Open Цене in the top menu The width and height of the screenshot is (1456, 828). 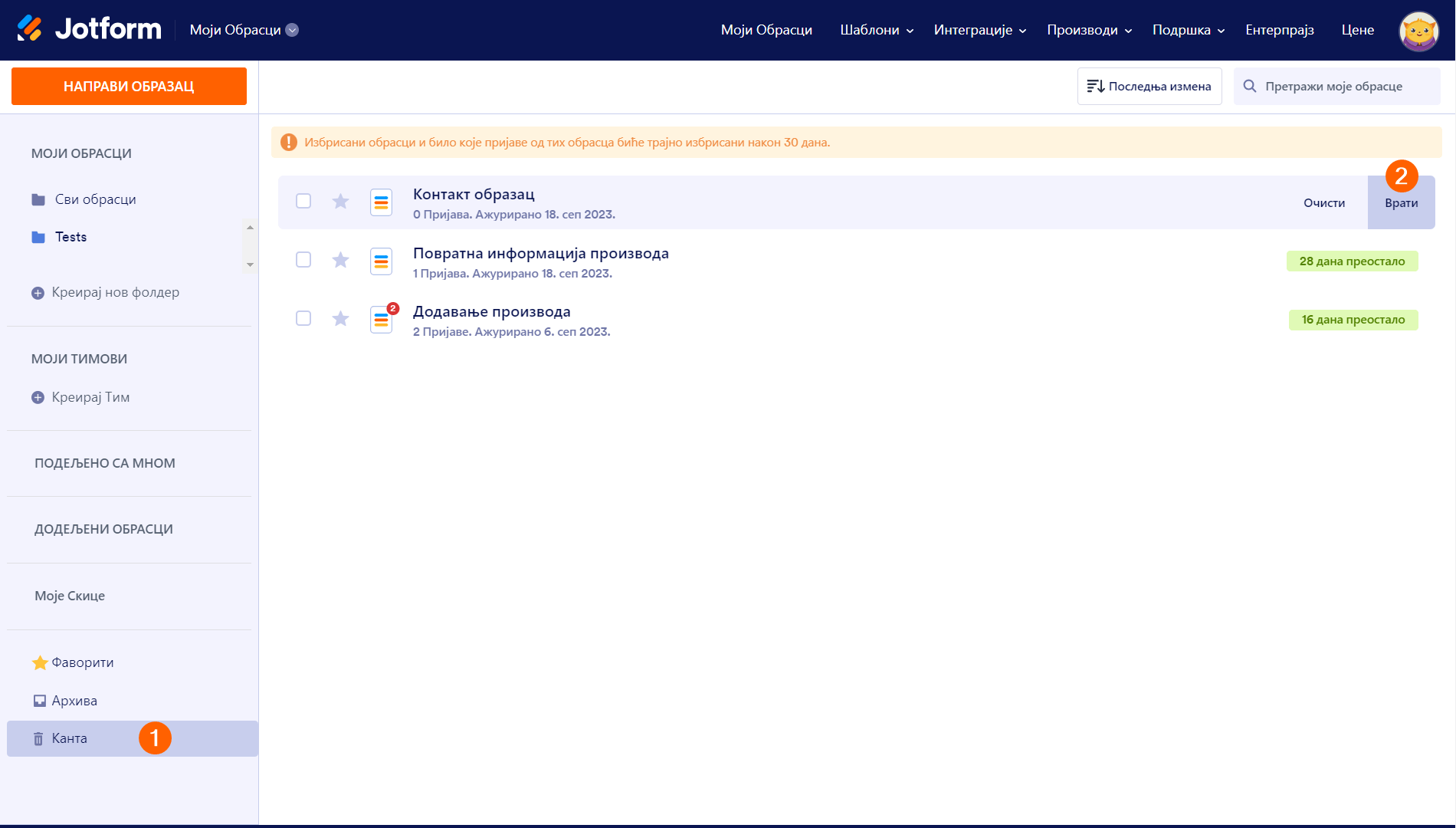[x=1357, y=30]
